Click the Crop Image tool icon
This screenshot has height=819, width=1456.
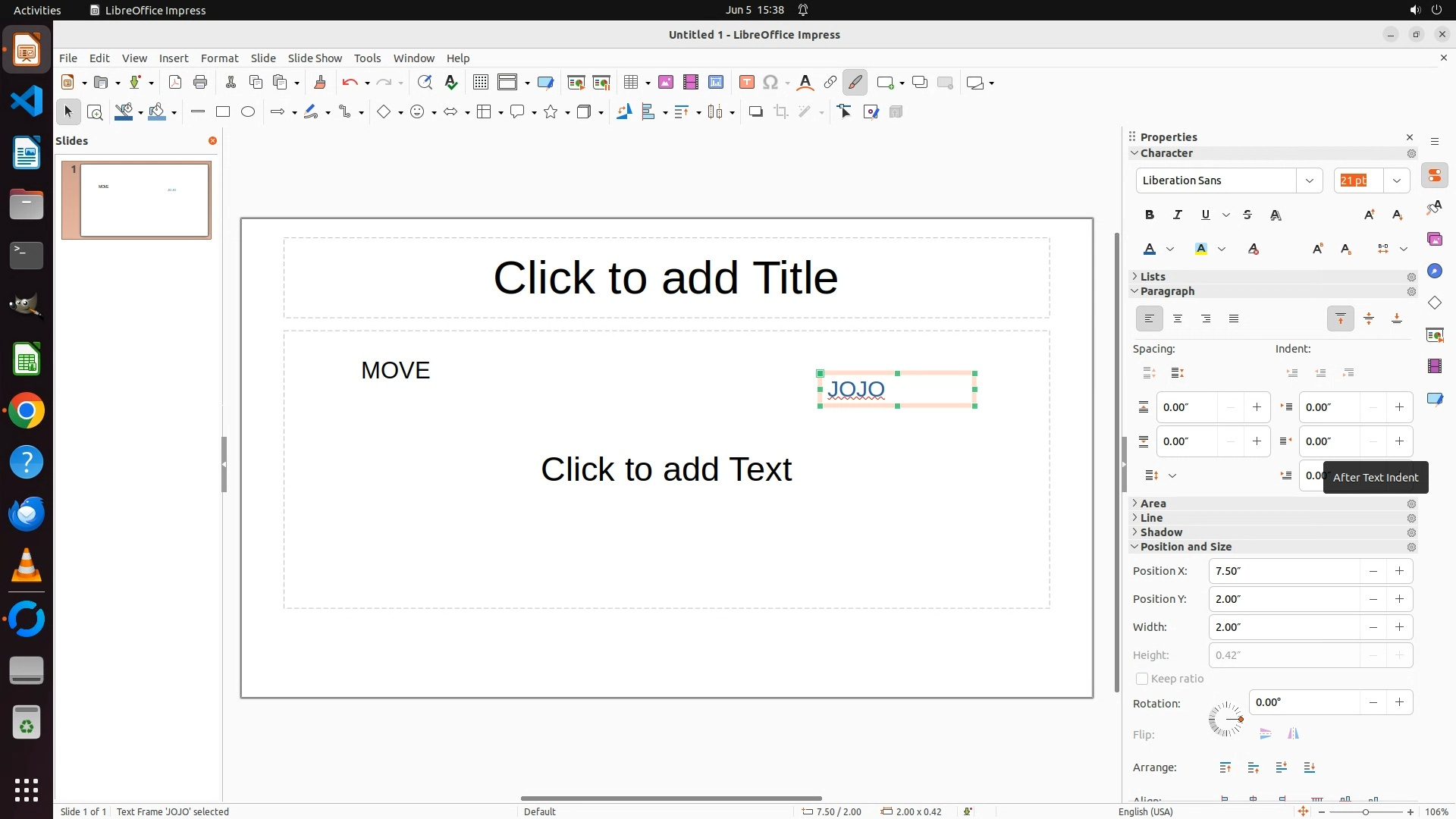point(780,112)
